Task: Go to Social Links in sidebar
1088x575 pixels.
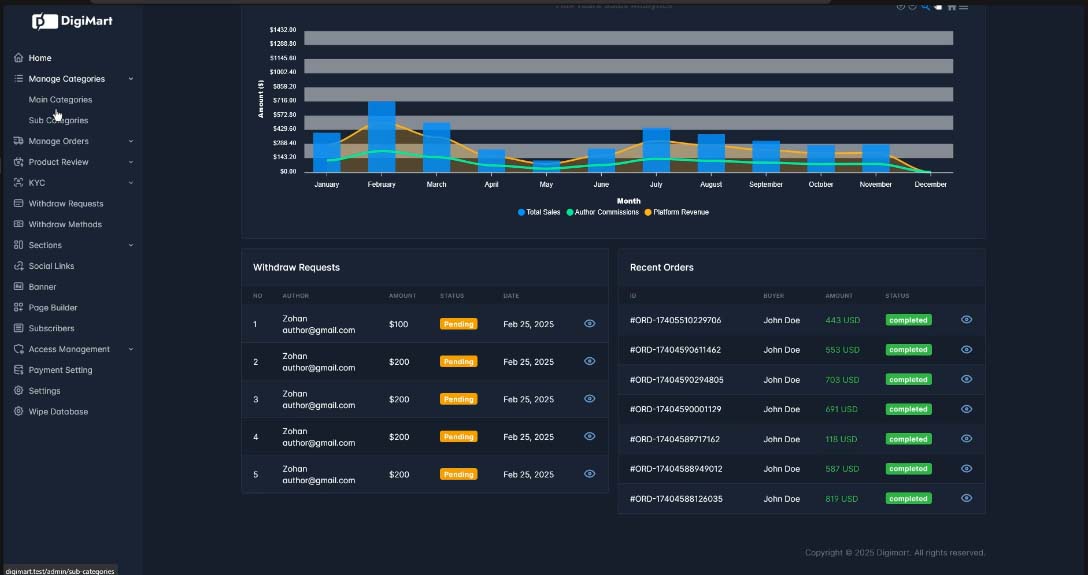Action: click(51, 266)
